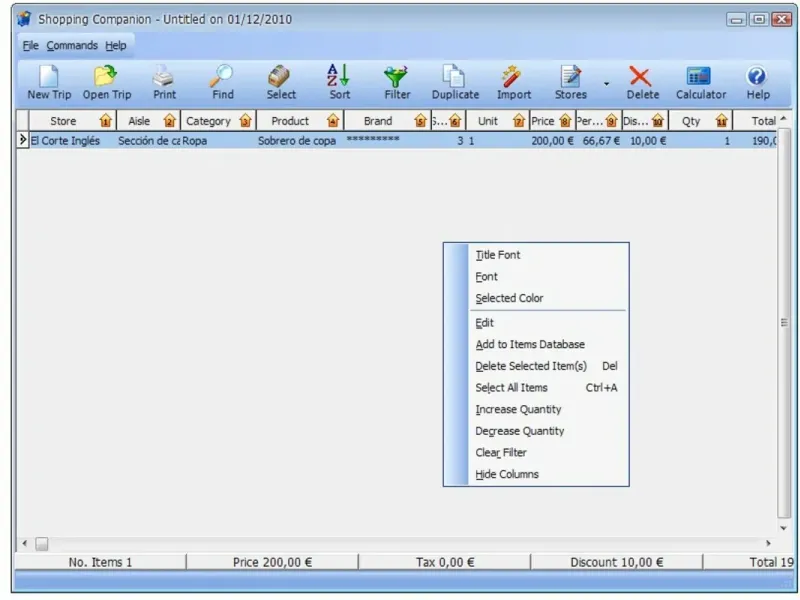
Task: Open the File menu
Action: (x=30, y=45)
